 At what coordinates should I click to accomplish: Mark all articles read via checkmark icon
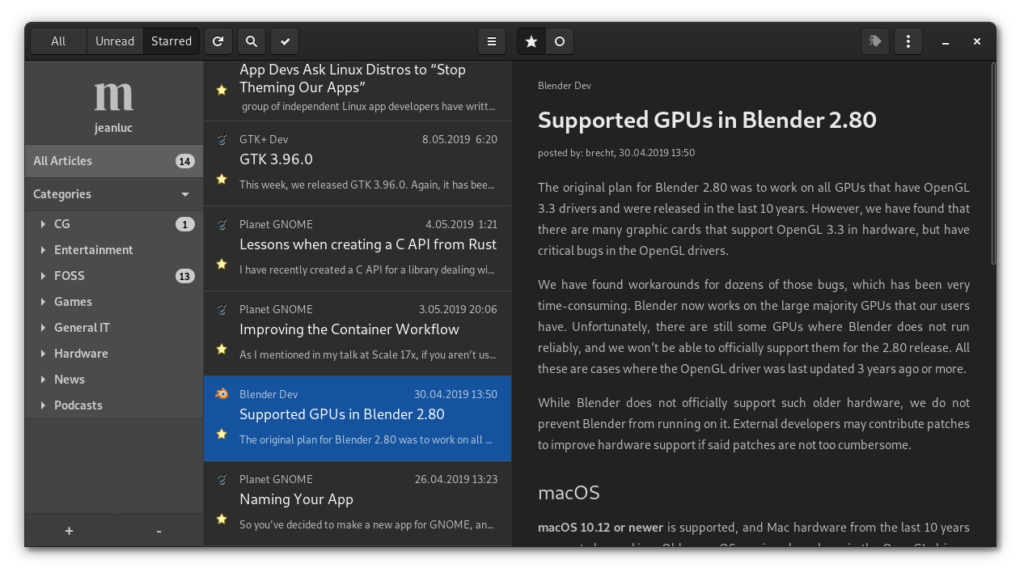(x=284, y=40)
